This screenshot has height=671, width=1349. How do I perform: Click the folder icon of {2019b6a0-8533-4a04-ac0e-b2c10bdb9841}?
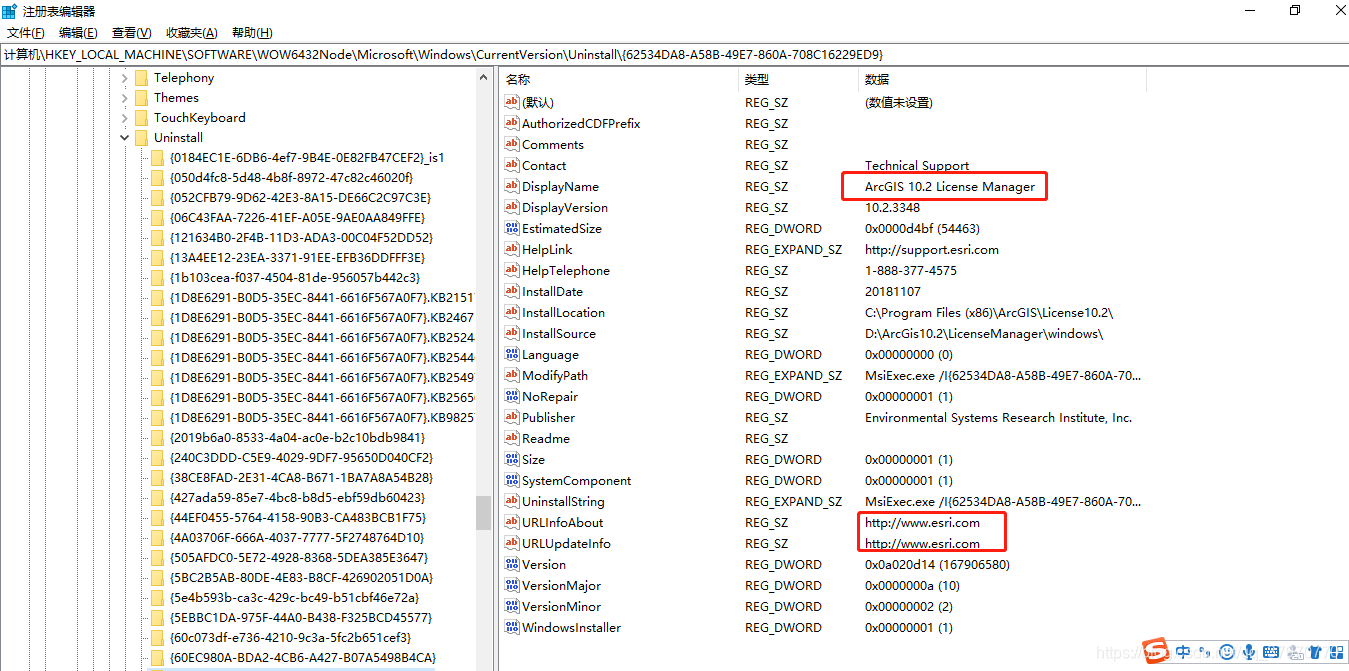(x=157, y=438)
